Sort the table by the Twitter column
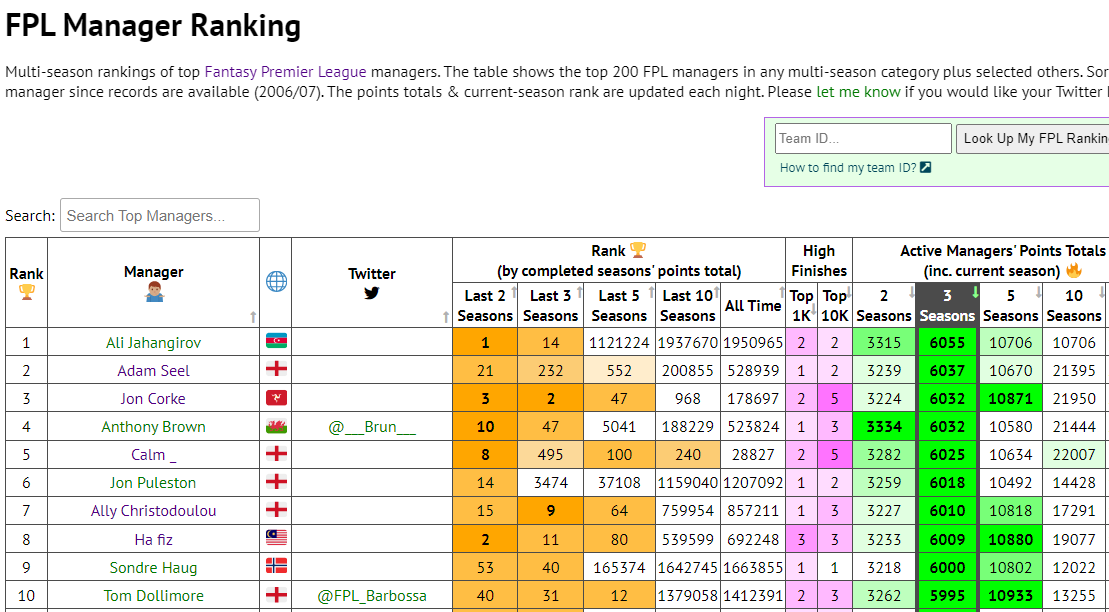This screenshot has height=612, width=1109. (446, 318)
